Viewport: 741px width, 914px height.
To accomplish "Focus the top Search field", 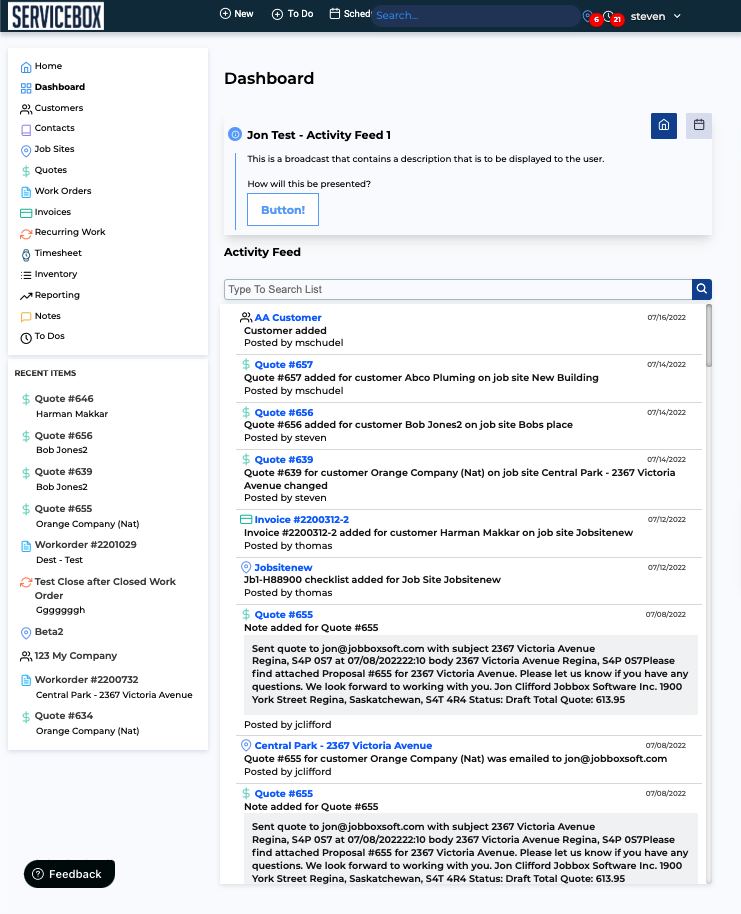I will click(475, 16).
